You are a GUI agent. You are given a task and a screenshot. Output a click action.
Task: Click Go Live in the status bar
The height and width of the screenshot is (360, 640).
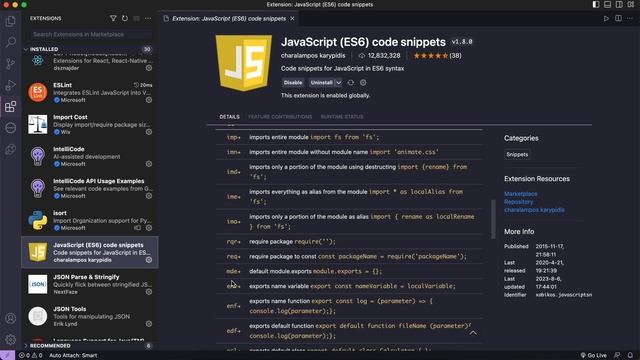(x=593, y=356)
